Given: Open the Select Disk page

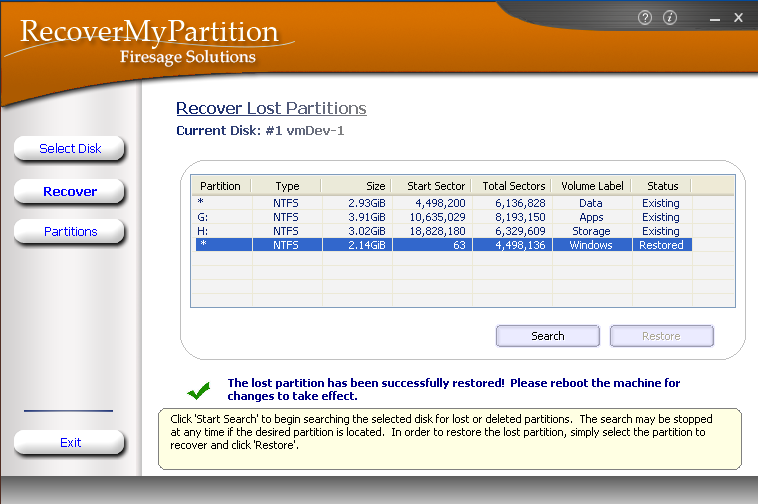Looking at the screenshot, I should click(x=70, y=149).
